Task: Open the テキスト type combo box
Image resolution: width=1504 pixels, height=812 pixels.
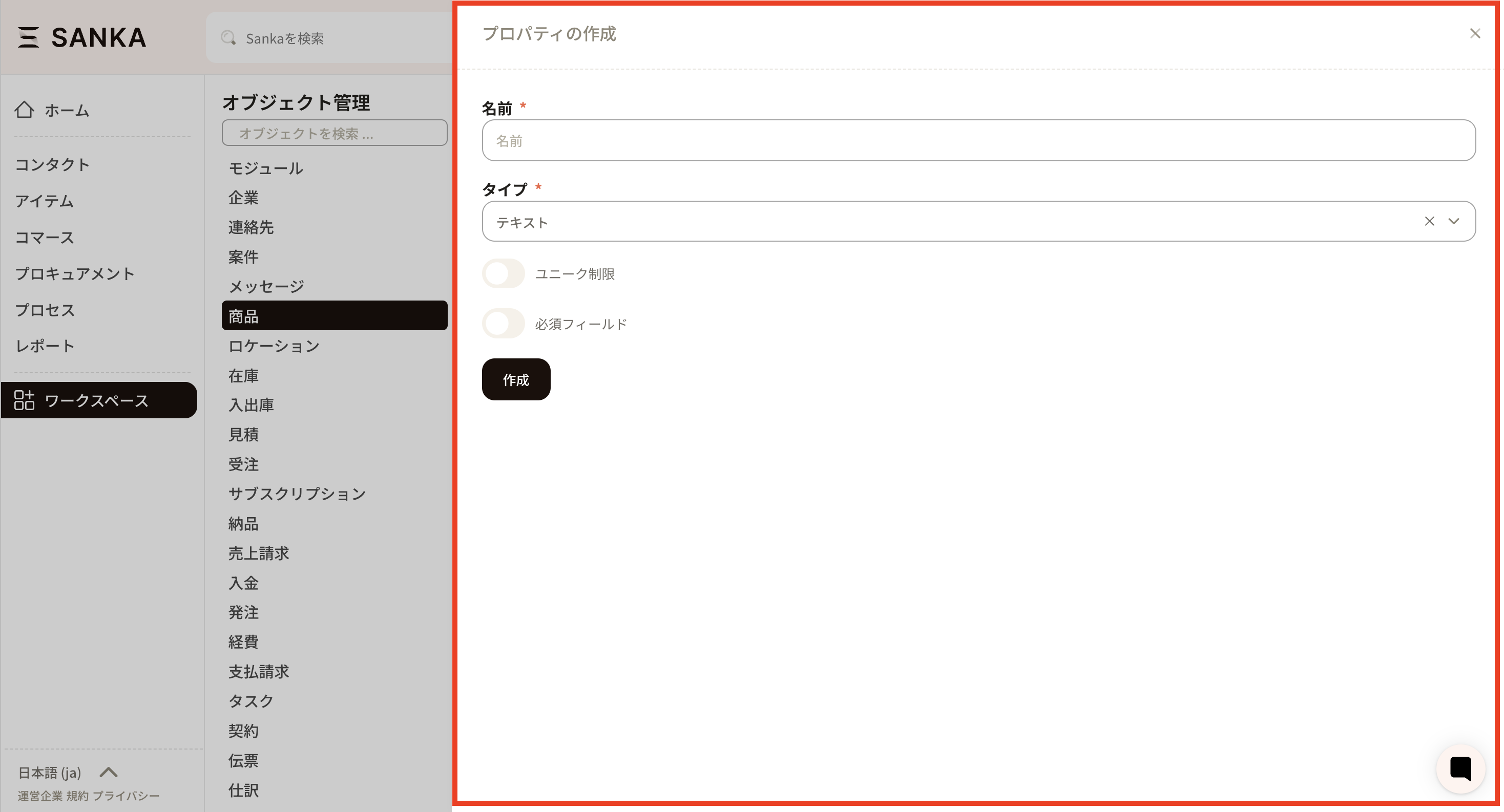Action: pyautogui.click(x=934, y=222)
